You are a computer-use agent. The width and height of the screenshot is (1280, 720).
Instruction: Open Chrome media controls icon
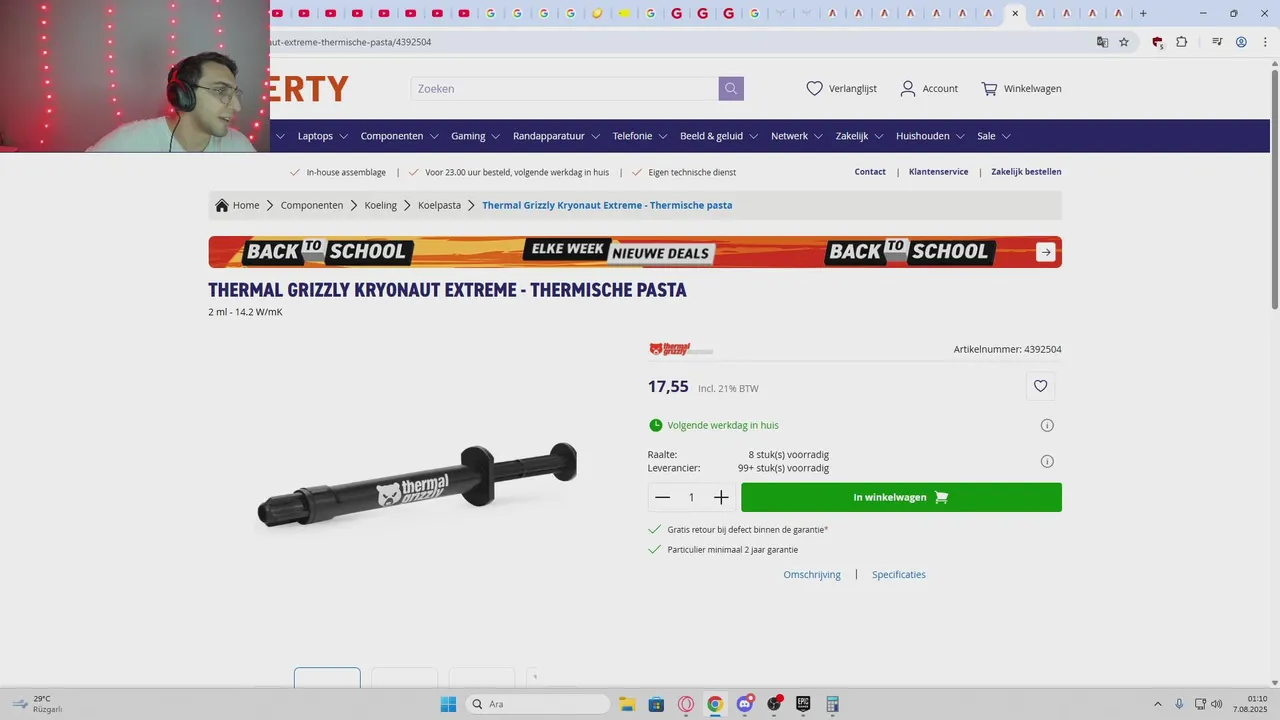(1217, 42)
